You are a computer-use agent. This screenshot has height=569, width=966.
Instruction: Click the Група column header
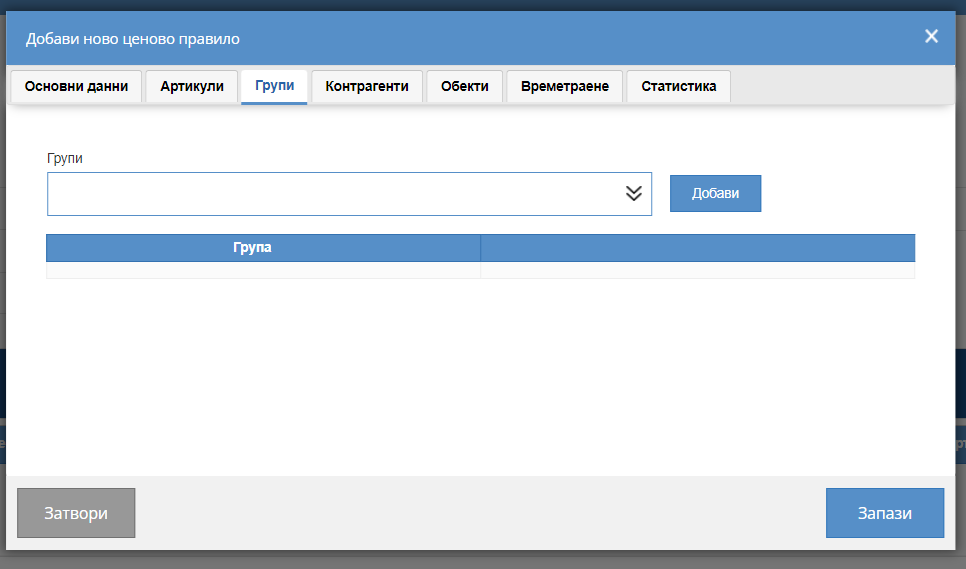(x=263, y=248)
